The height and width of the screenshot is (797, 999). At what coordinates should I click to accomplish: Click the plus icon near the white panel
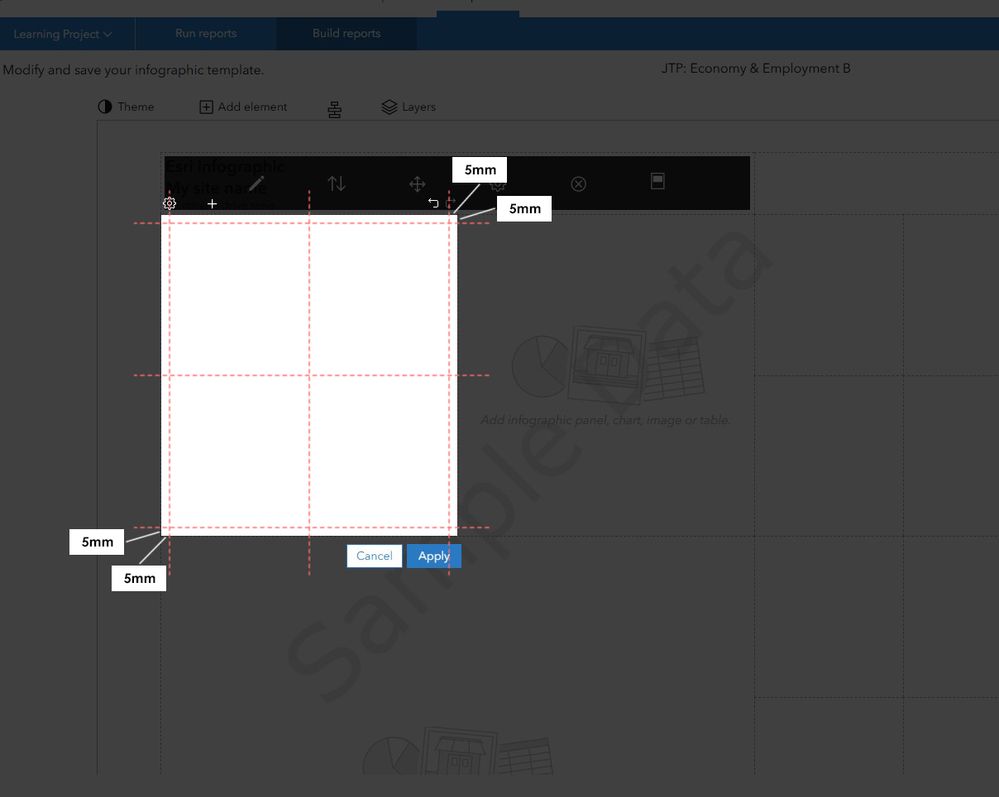click(212, 203)
